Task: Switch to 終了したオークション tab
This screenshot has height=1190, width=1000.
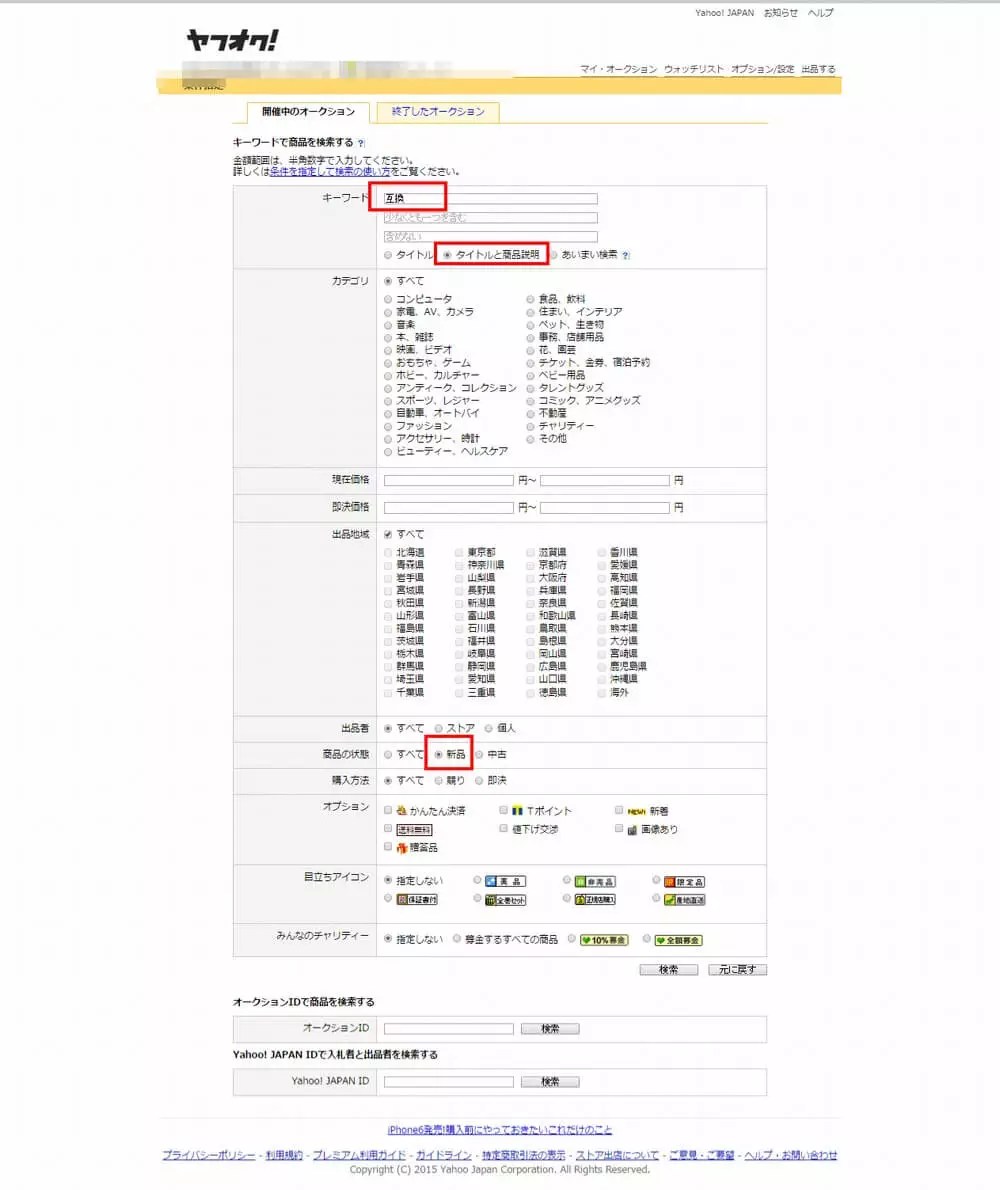Action: pyautogui.click(x=438, y=112)
